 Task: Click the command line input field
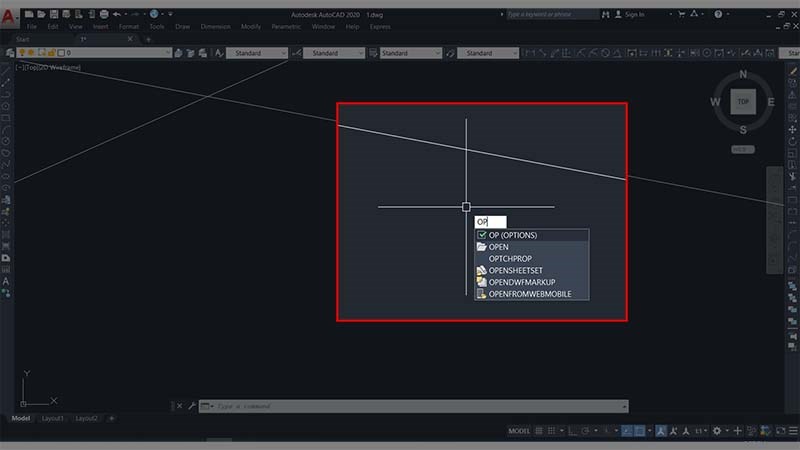(400, 407)
